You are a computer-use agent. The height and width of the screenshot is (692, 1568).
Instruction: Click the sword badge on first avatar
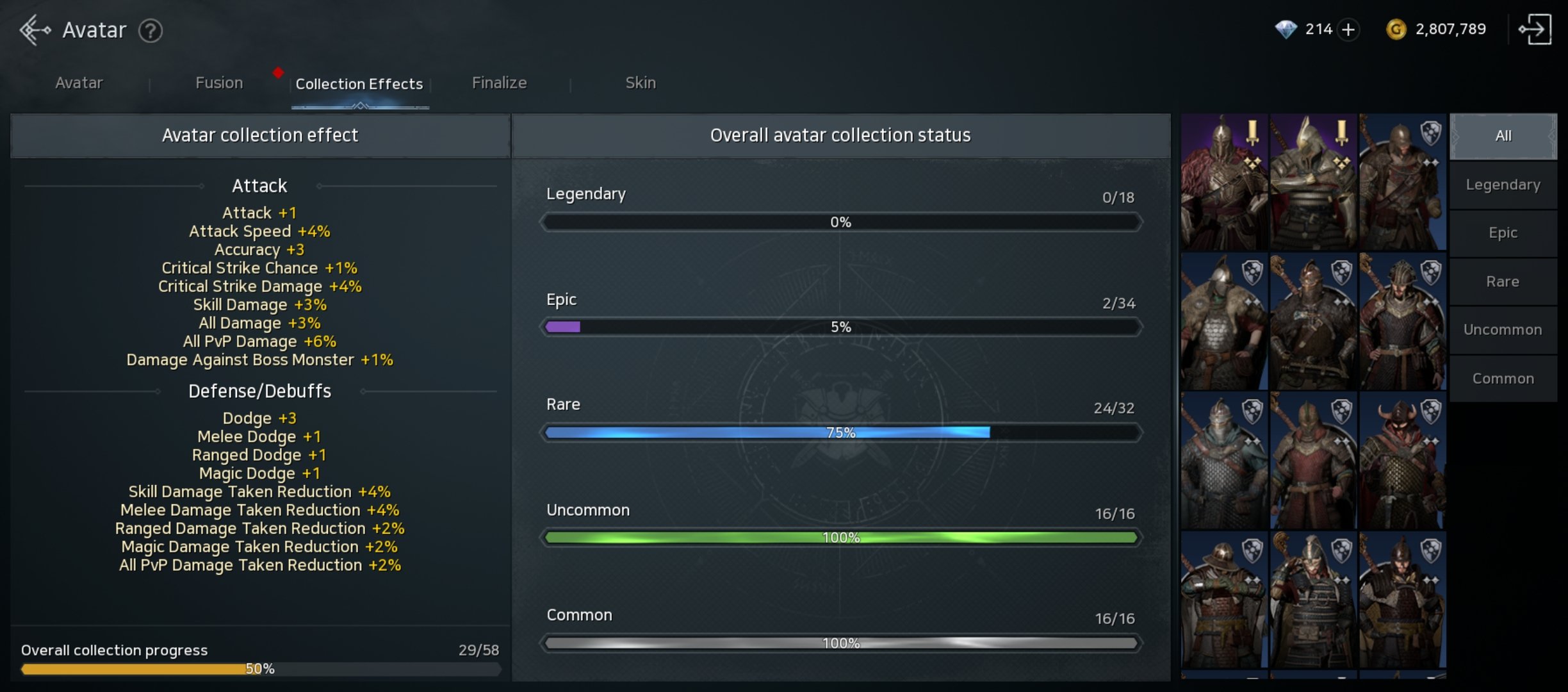1252,131
